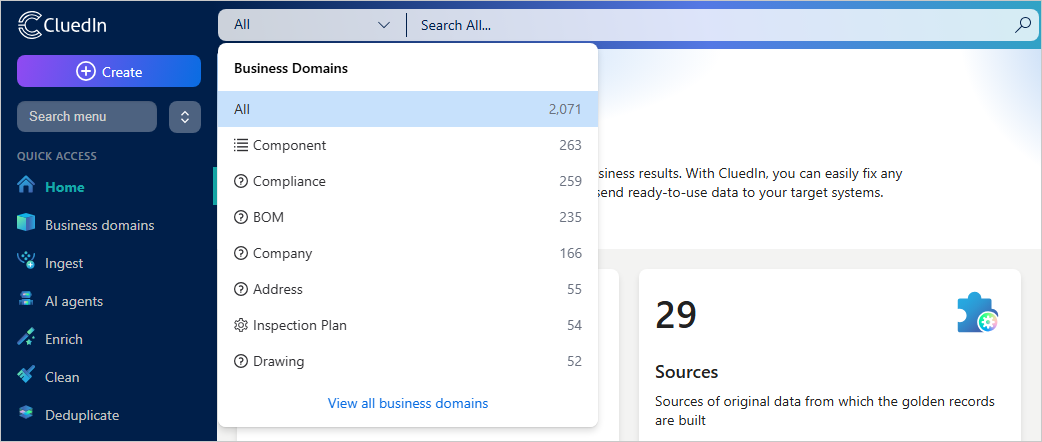Click the Create button

109,71
